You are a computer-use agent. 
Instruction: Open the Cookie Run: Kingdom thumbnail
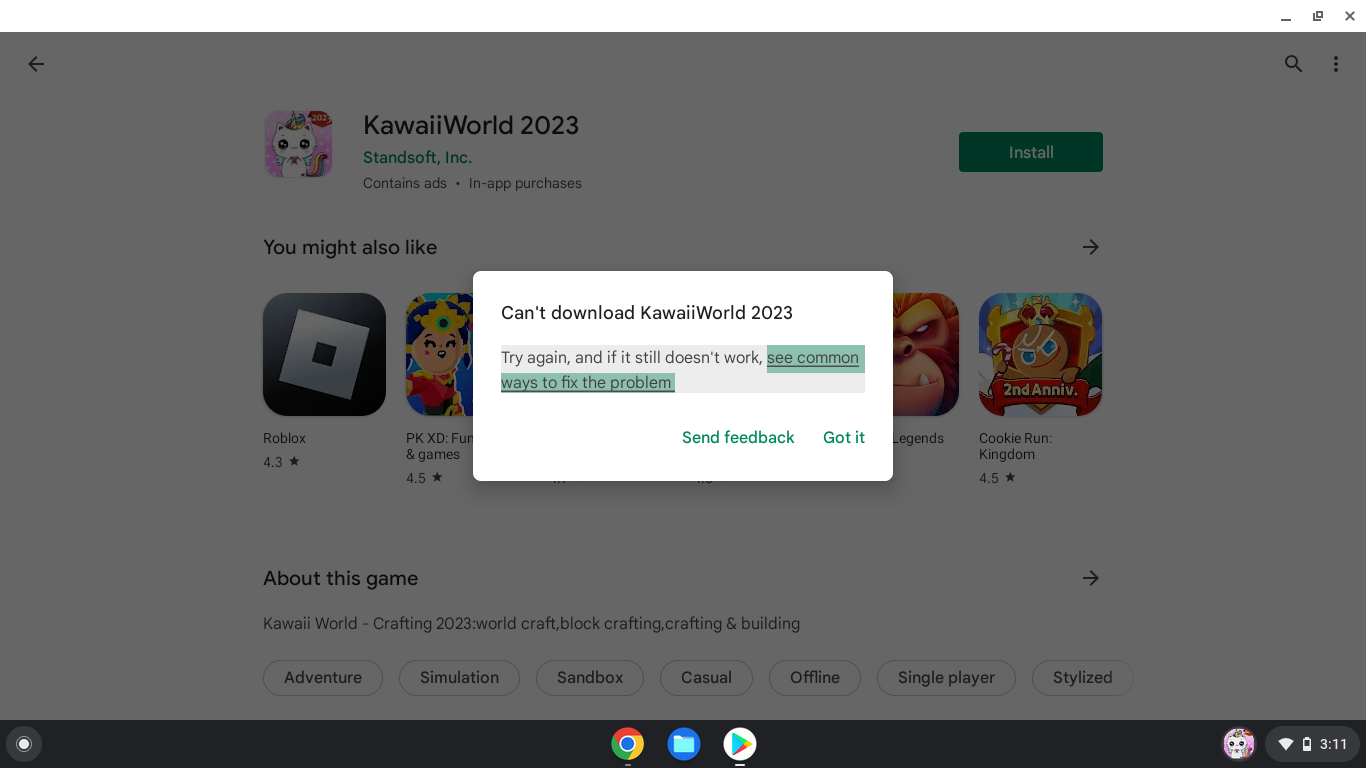[x=1040, y=354]
